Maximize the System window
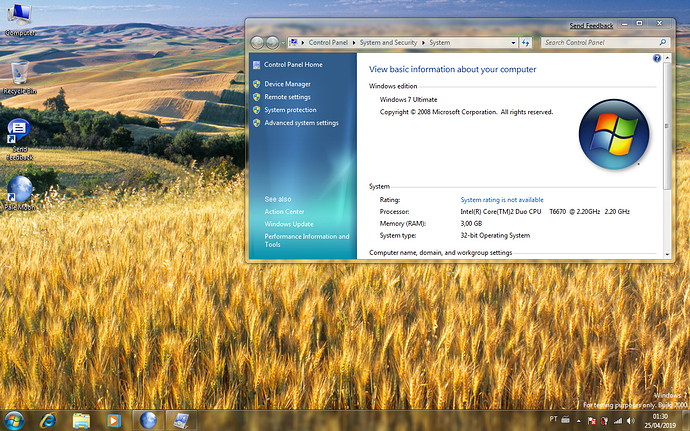The image size is (690, 431). (639, 24)
